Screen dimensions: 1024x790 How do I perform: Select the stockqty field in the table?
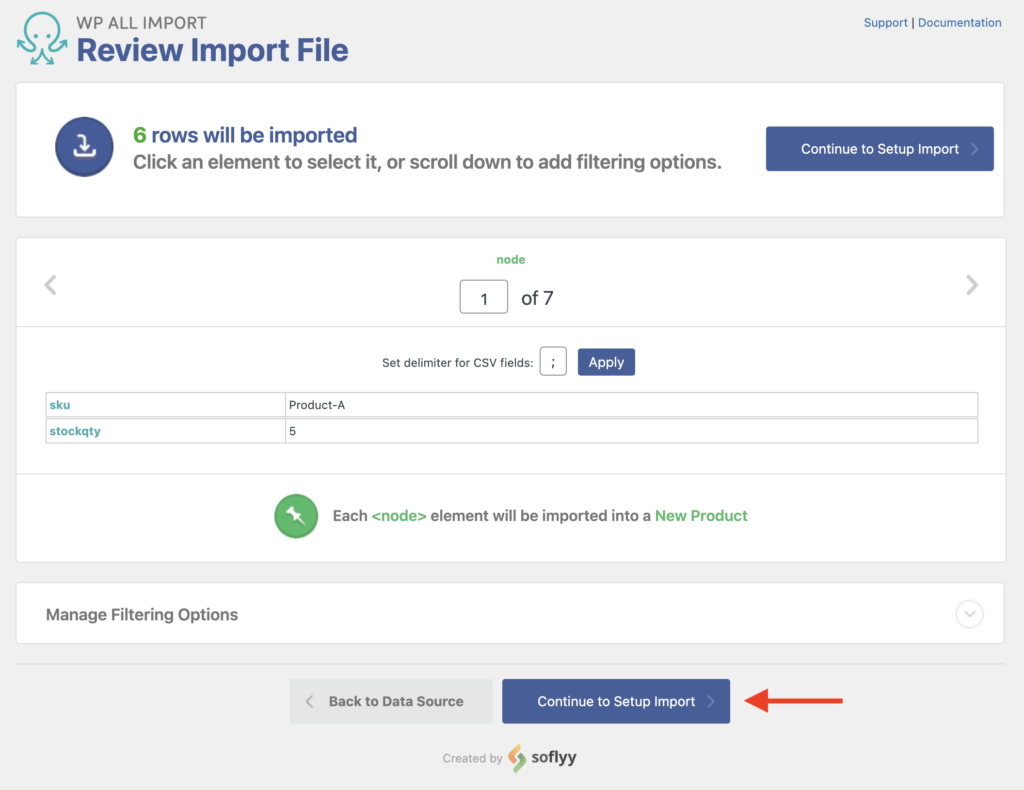click(75, 431)
